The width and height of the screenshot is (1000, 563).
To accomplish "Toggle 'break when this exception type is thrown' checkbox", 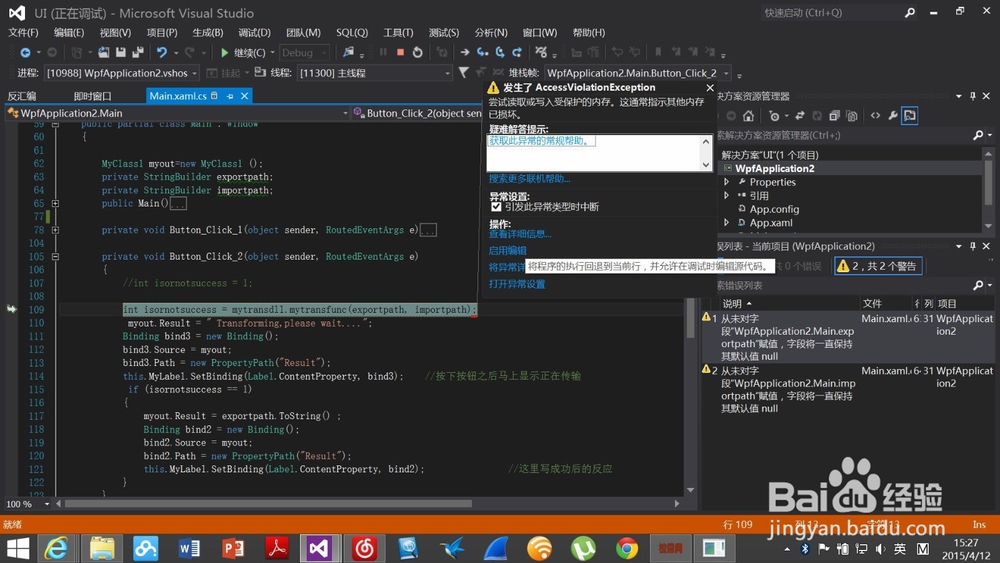I will pyautogui.click(x=496, y=207).
